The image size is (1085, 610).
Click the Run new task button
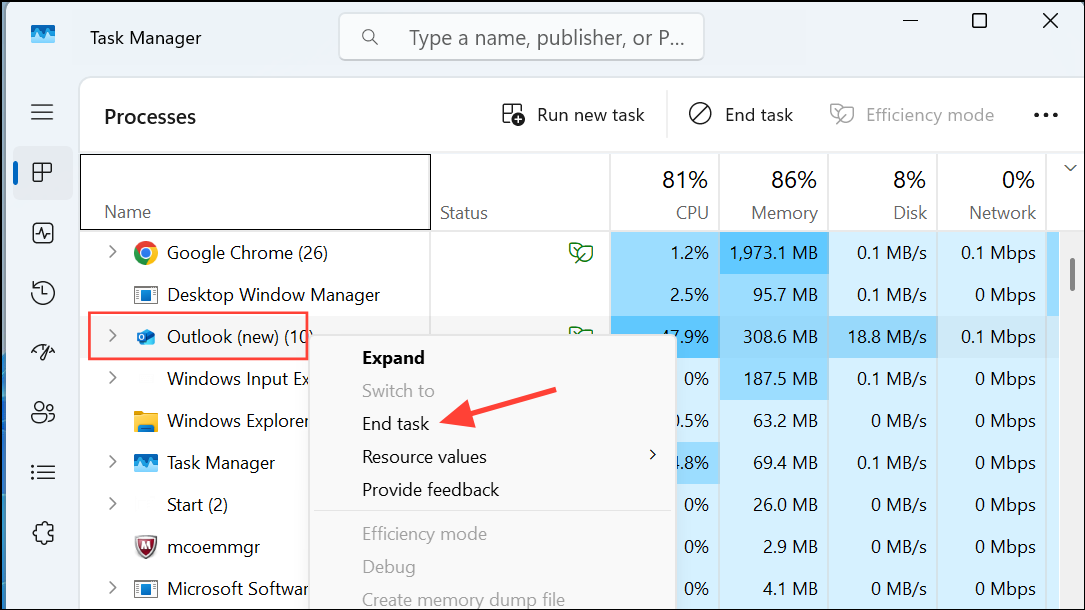[573, 115]
